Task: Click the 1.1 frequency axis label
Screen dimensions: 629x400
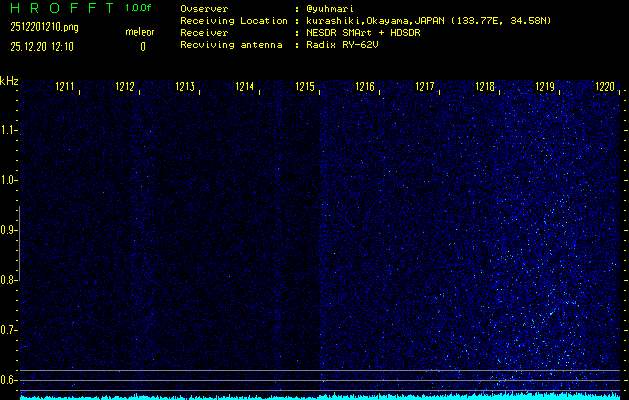Action: [x=7, y=130]
